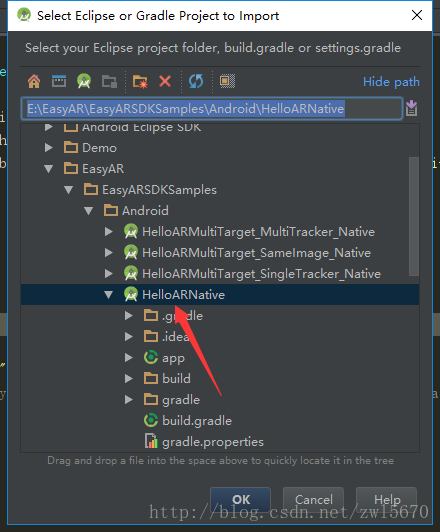Click the app module gradle icon

151,358
